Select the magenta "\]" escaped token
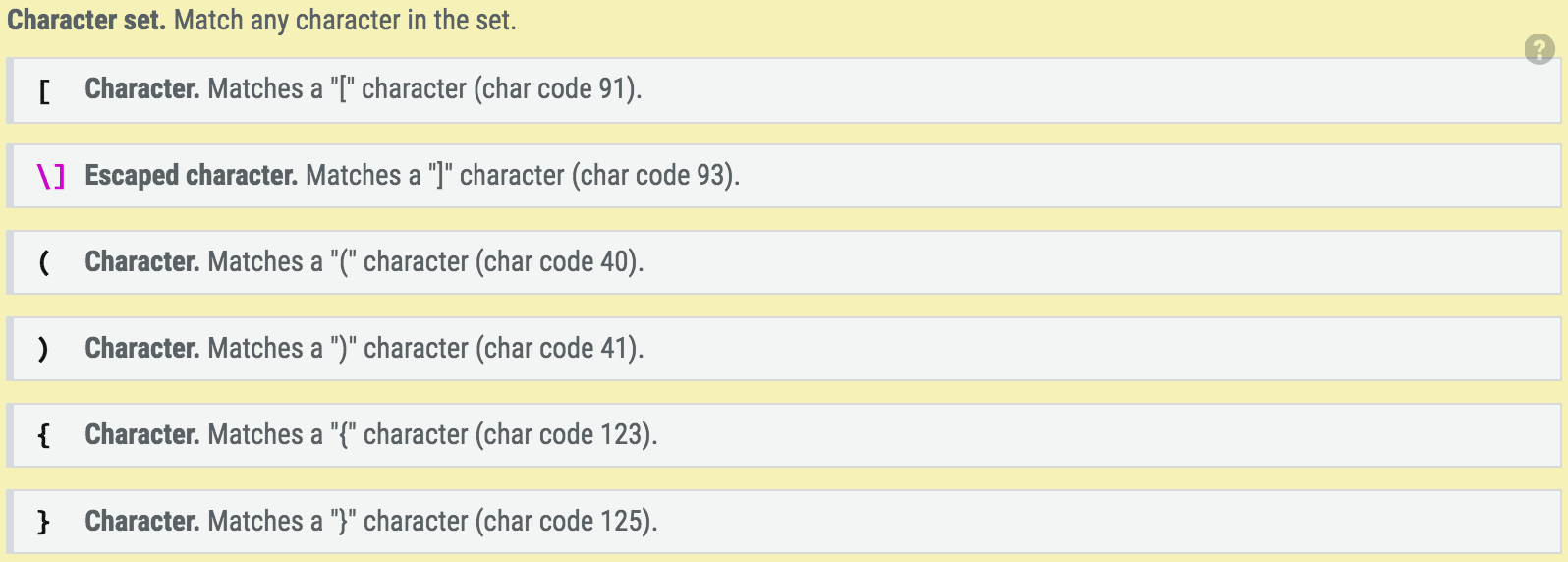The height and width of the screenshot is (562, 1568). pos(51,176)
